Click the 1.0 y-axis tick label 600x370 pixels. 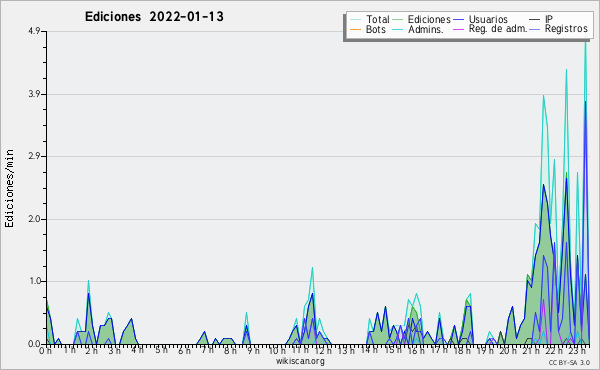click(x=34, y=281)
